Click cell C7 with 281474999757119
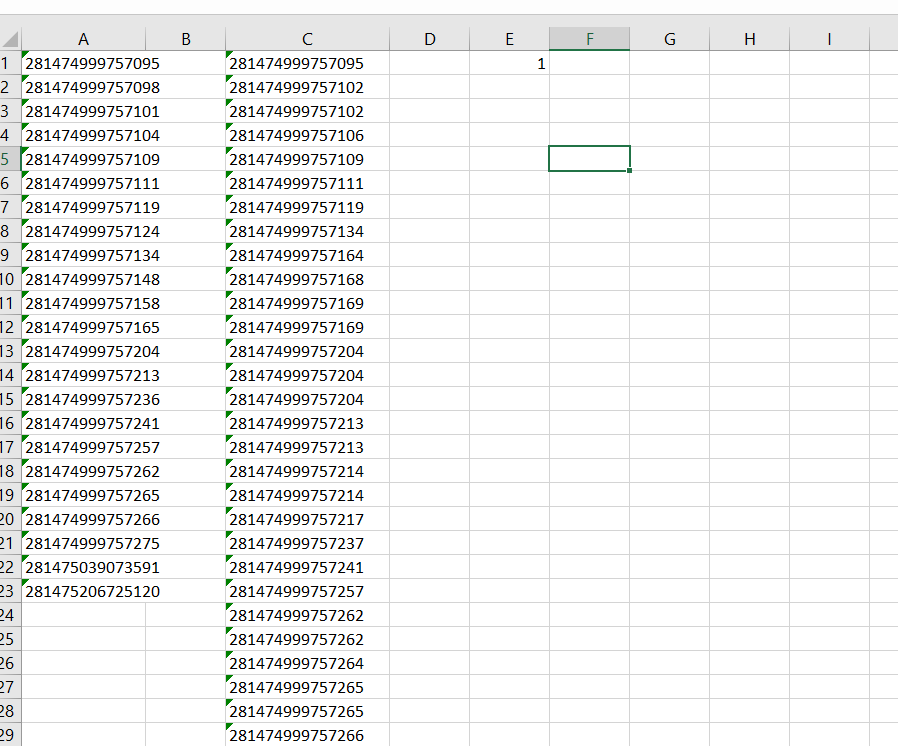898x746 pixels. pyautogui.click(x=308, y=207)
